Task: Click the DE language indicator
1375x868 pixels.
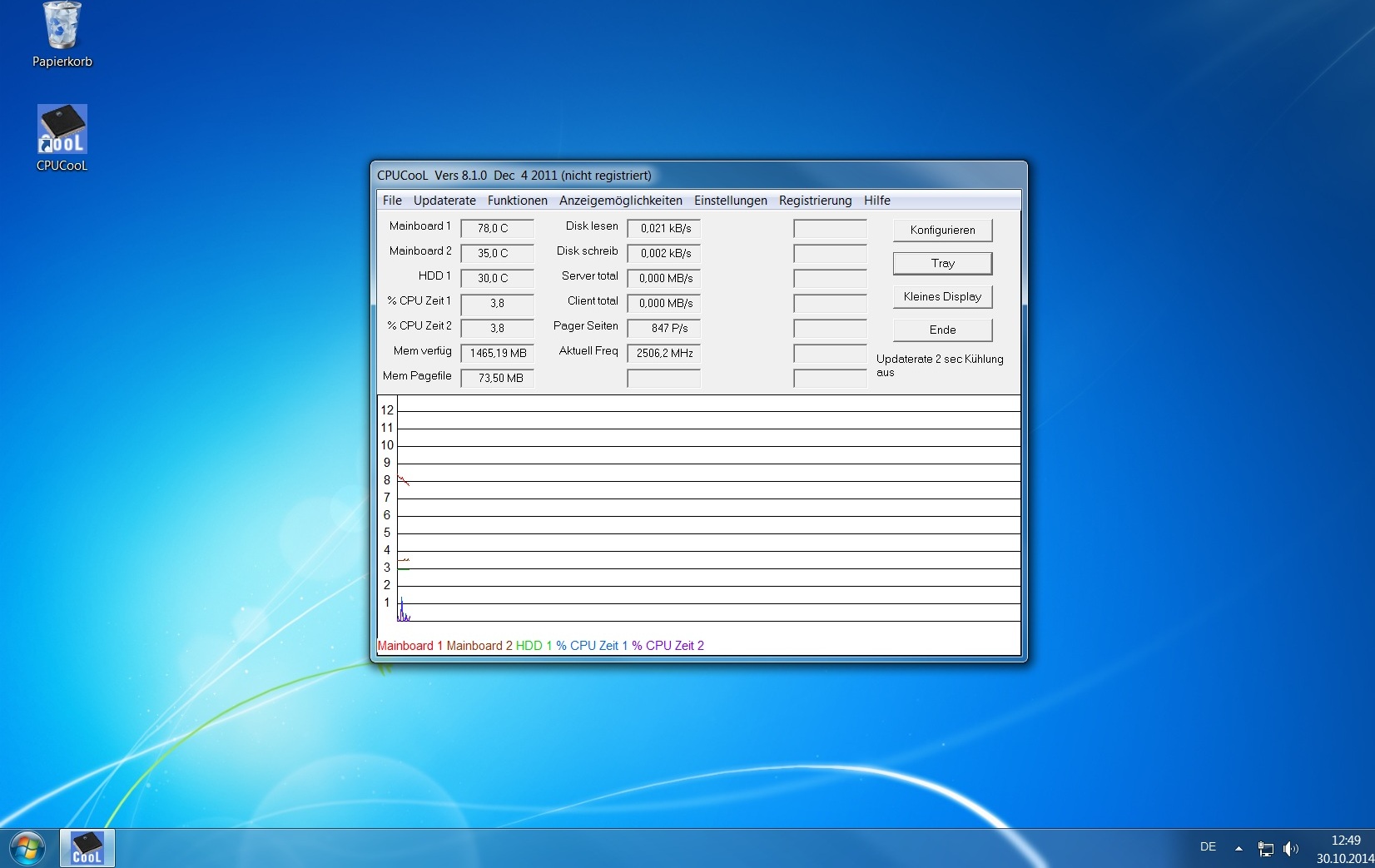Action: pyautogui.click(x=1208, y=847)
